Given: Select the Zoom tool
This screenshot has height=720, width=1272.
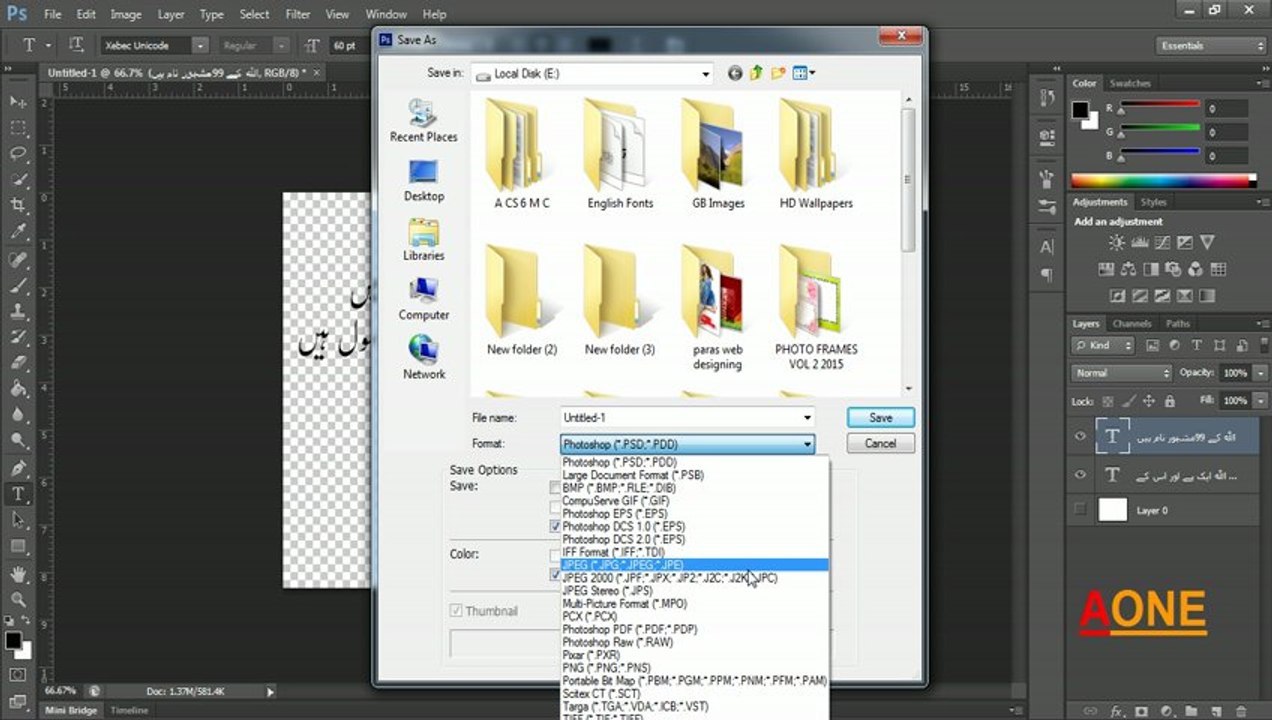Looking at the screenshot, I should click(18, 600).
